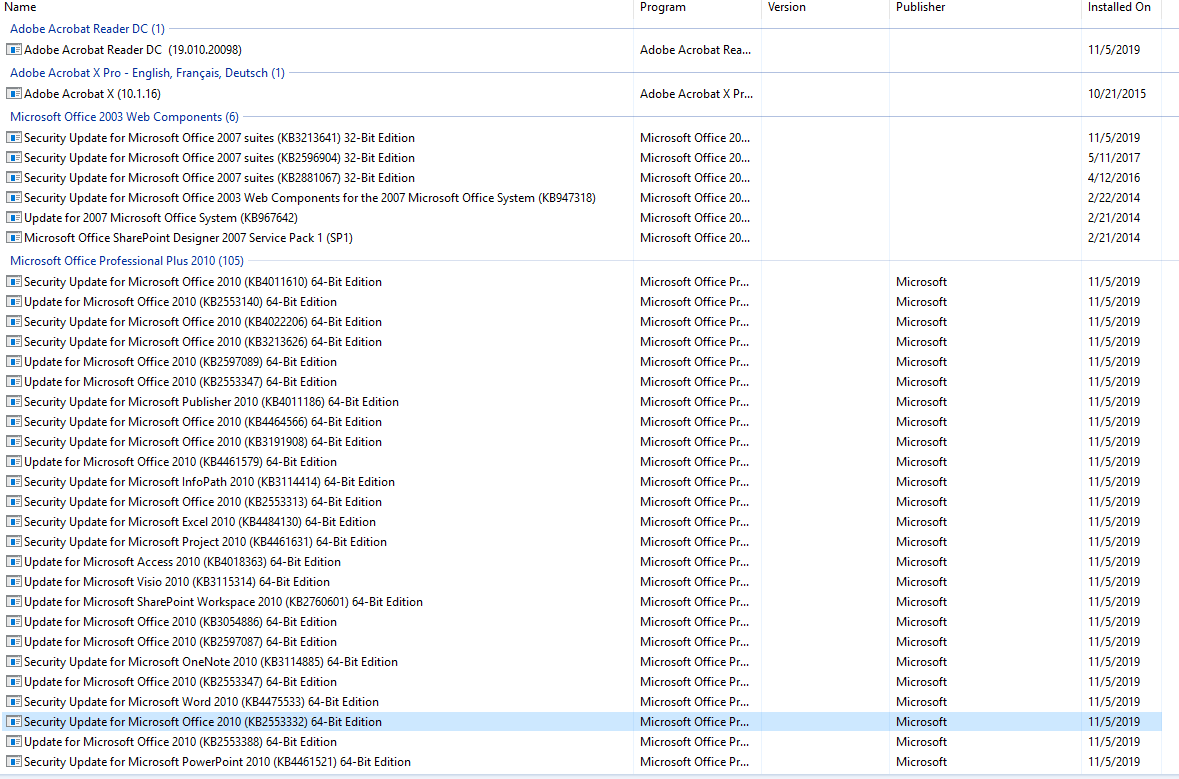Image resolution: width=1179 pixels, height=779 pixels.
Task: Click the update icon for KB3213641 row
Action: point(14,138)
